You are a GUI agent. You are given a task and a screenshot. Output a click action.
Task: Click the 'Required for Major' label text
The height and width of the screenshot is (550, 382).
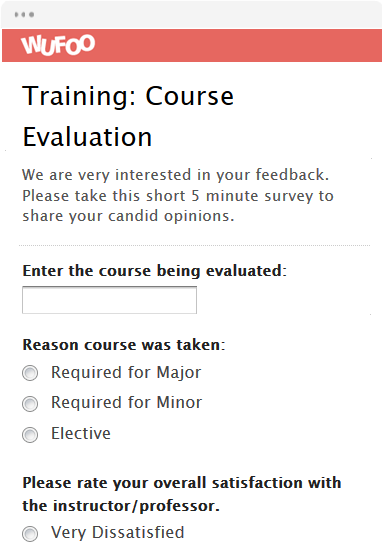tap(126, 373)
